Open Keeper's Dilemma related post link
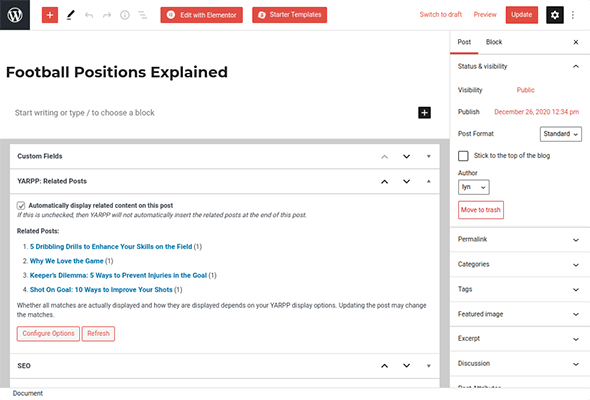Viewport: 590px width, 400px height. 118,275
